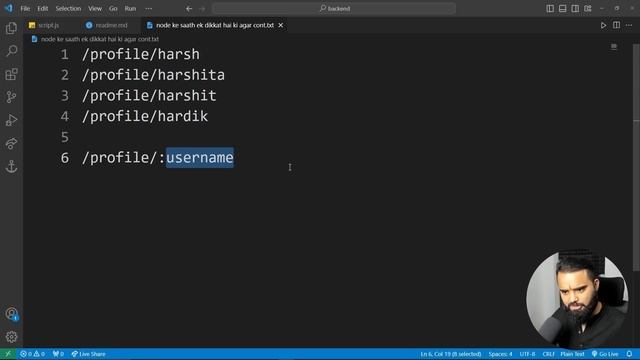Change language mode Plain Text
Viewport: 640px width, 360px height.
coord(572,354)
